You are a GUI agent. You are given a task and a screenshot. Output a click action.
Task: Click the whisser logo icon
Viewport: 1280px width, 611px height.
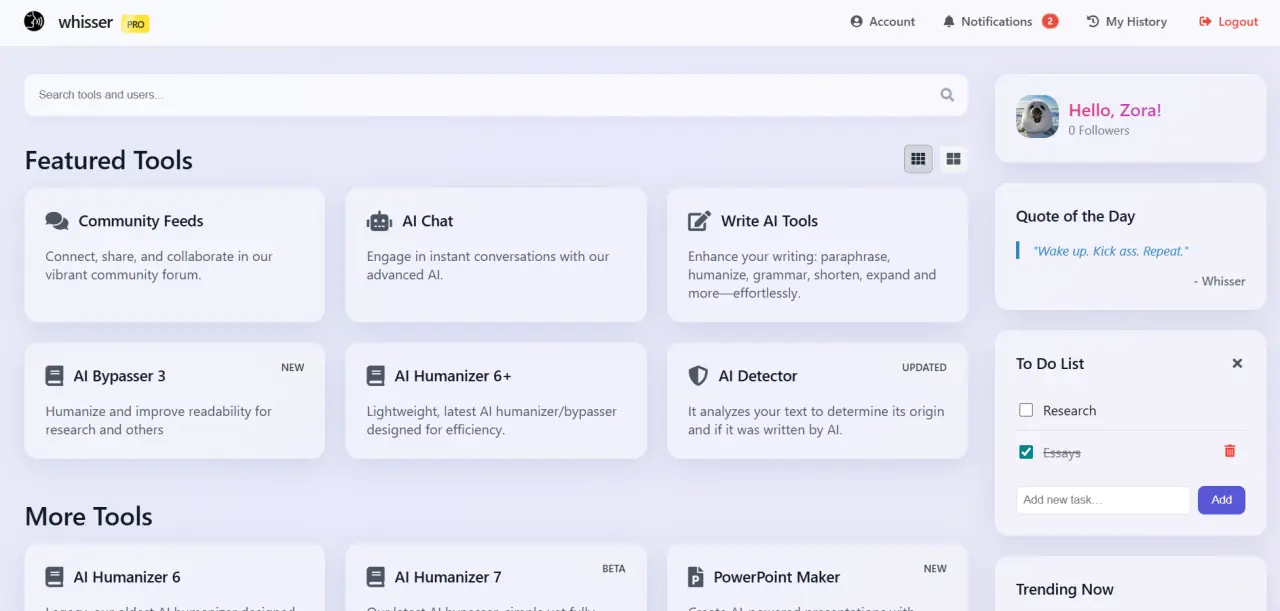[34, 21]
